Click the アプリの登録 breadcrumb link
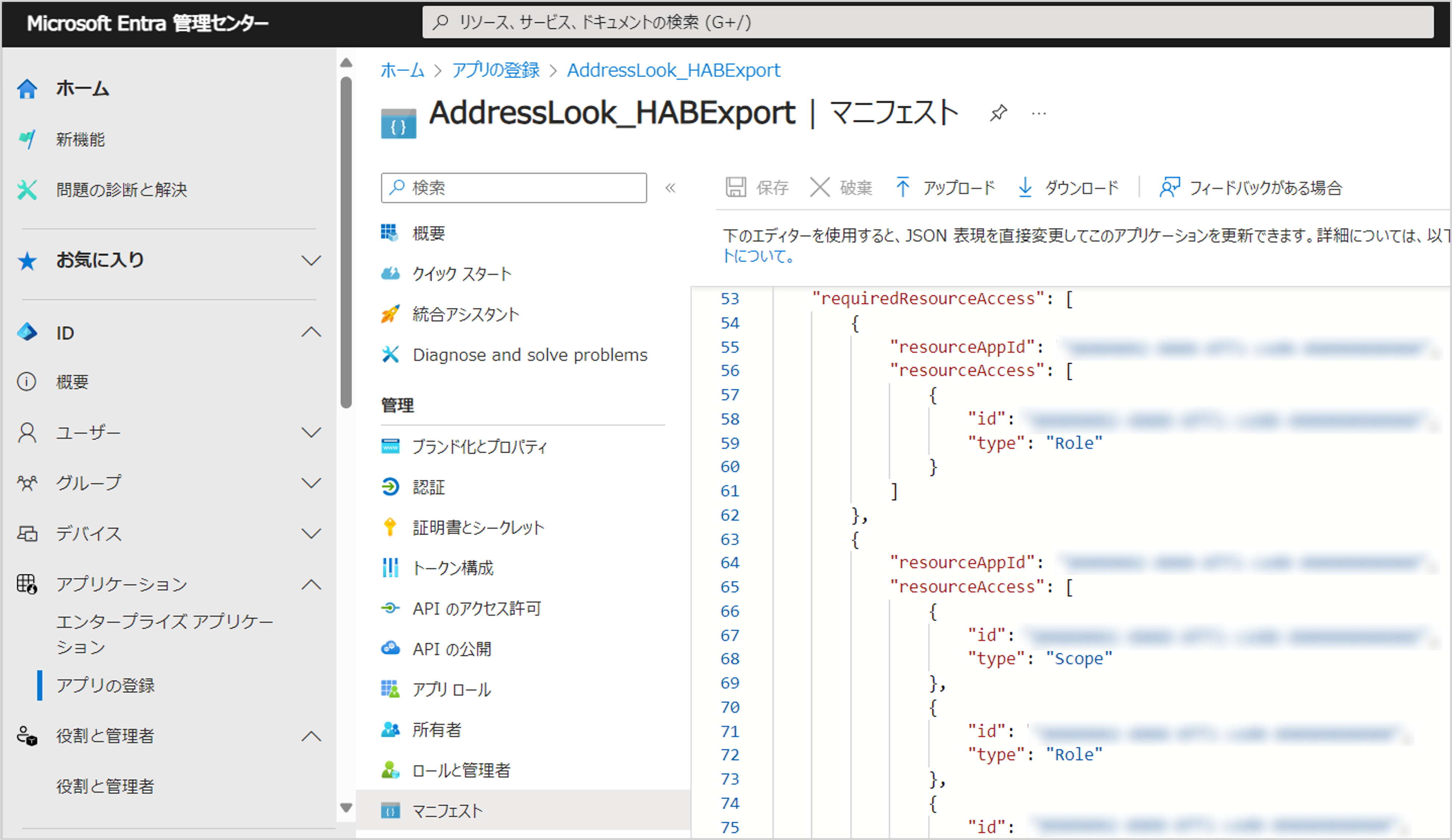Viewport: 1452px width, 840px height. pos(496,70)
